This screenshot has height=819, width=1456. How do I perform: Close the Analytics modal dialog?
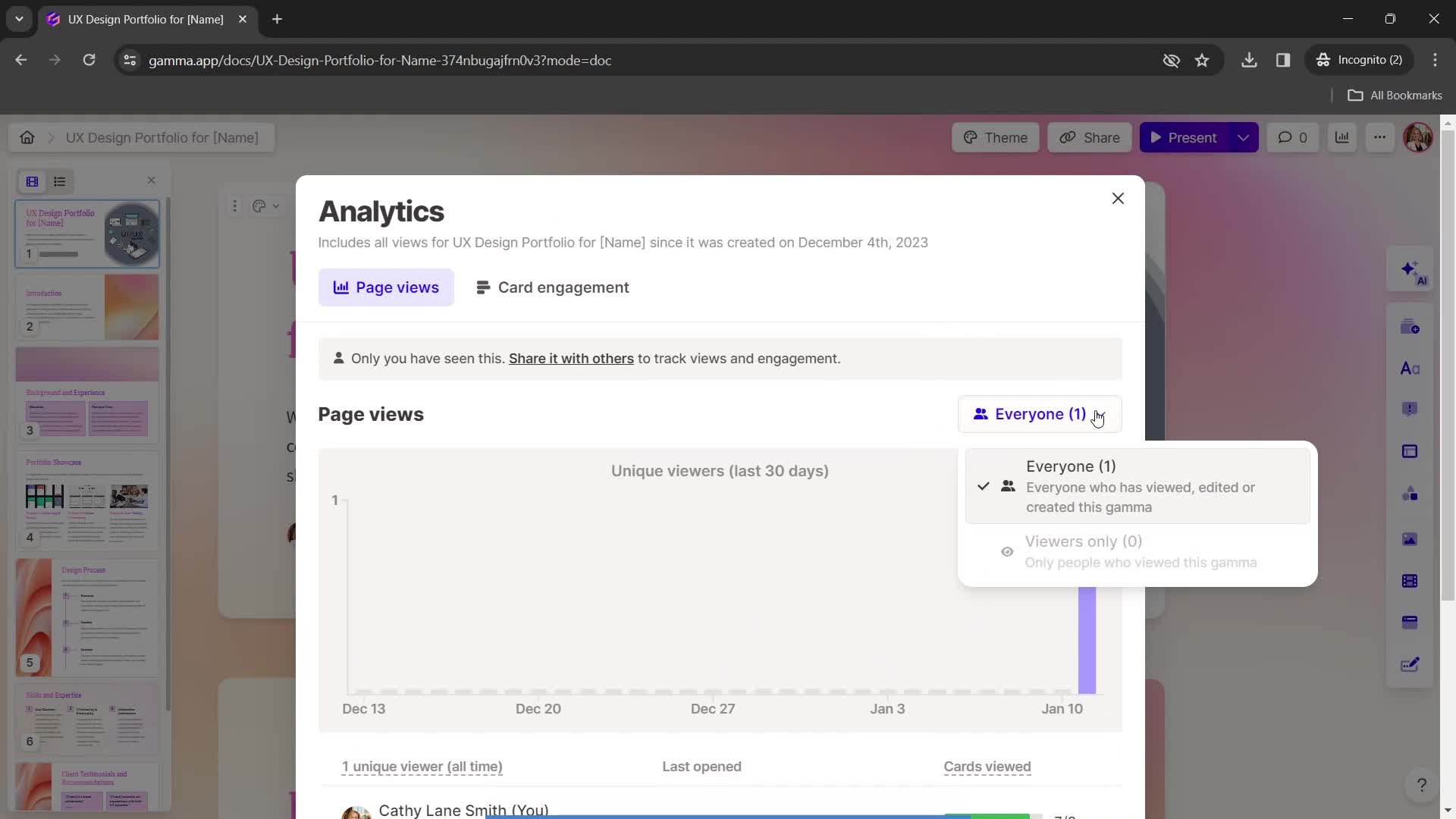(1118, 199)
